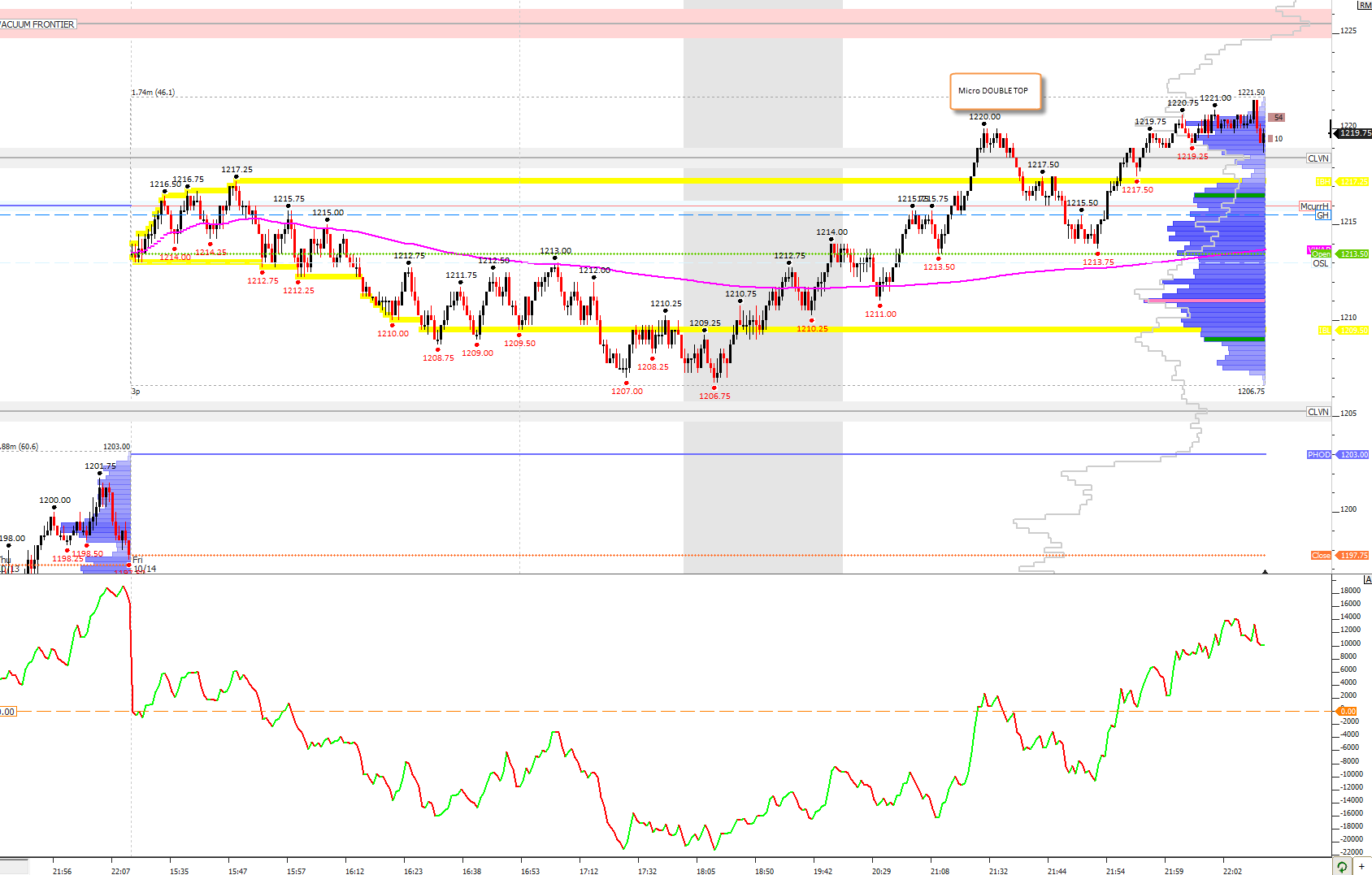Image resolution: width=1372 pixels, height=875 pixels.
Task: Select the OSL level label
Action: 1321,263
